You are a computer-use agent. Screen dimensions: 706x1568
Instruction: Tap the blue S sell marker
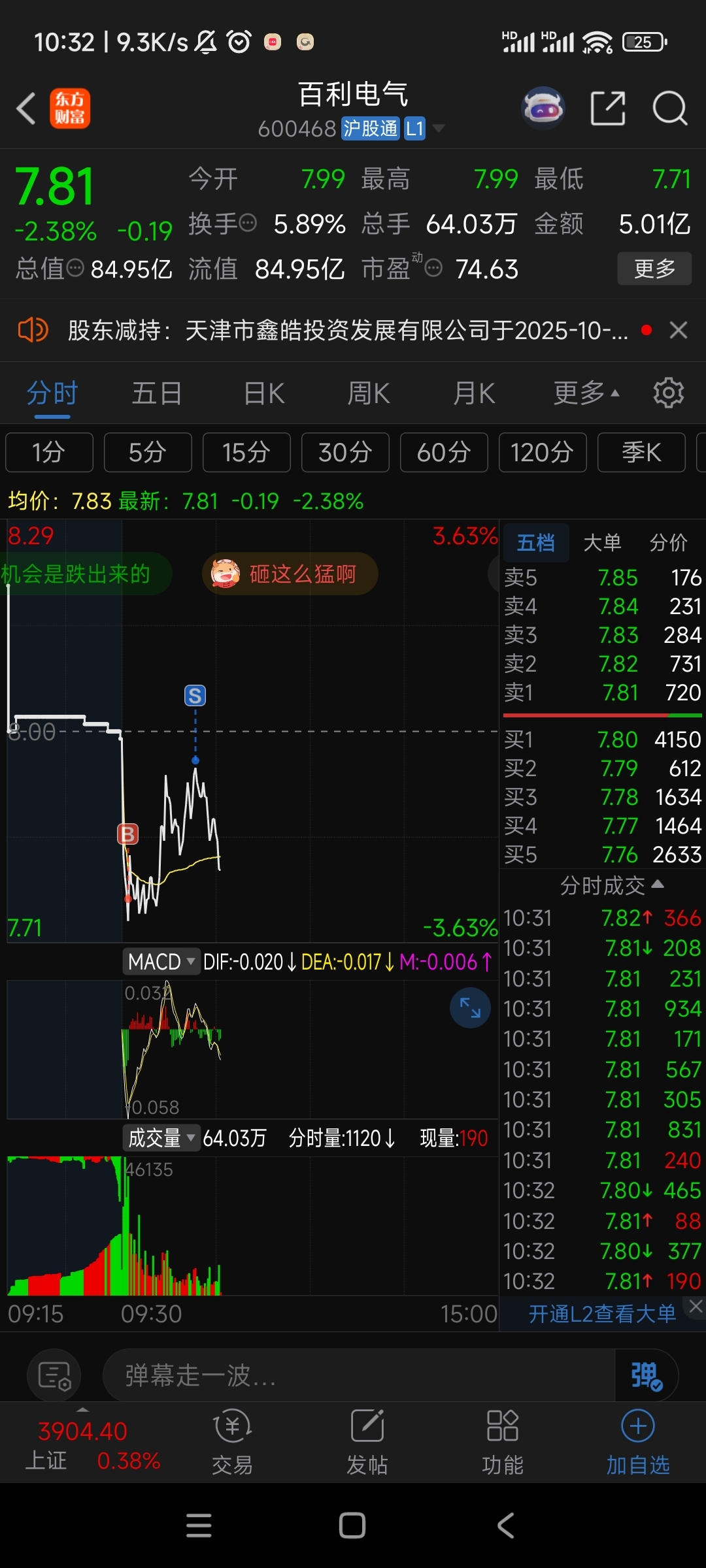[x=195, y=696]
